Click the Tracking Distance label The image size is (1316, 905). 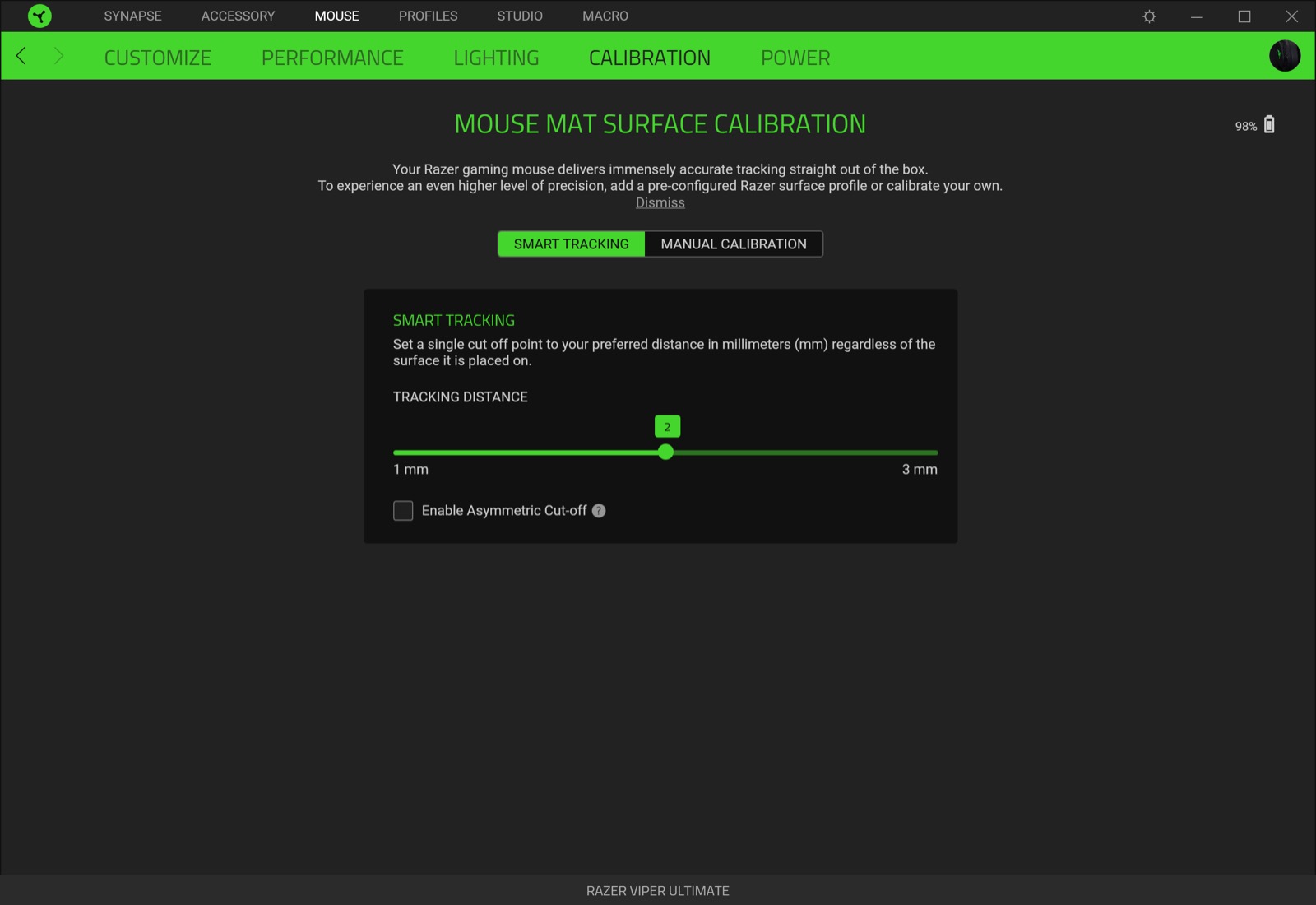(x=461, y=397)
